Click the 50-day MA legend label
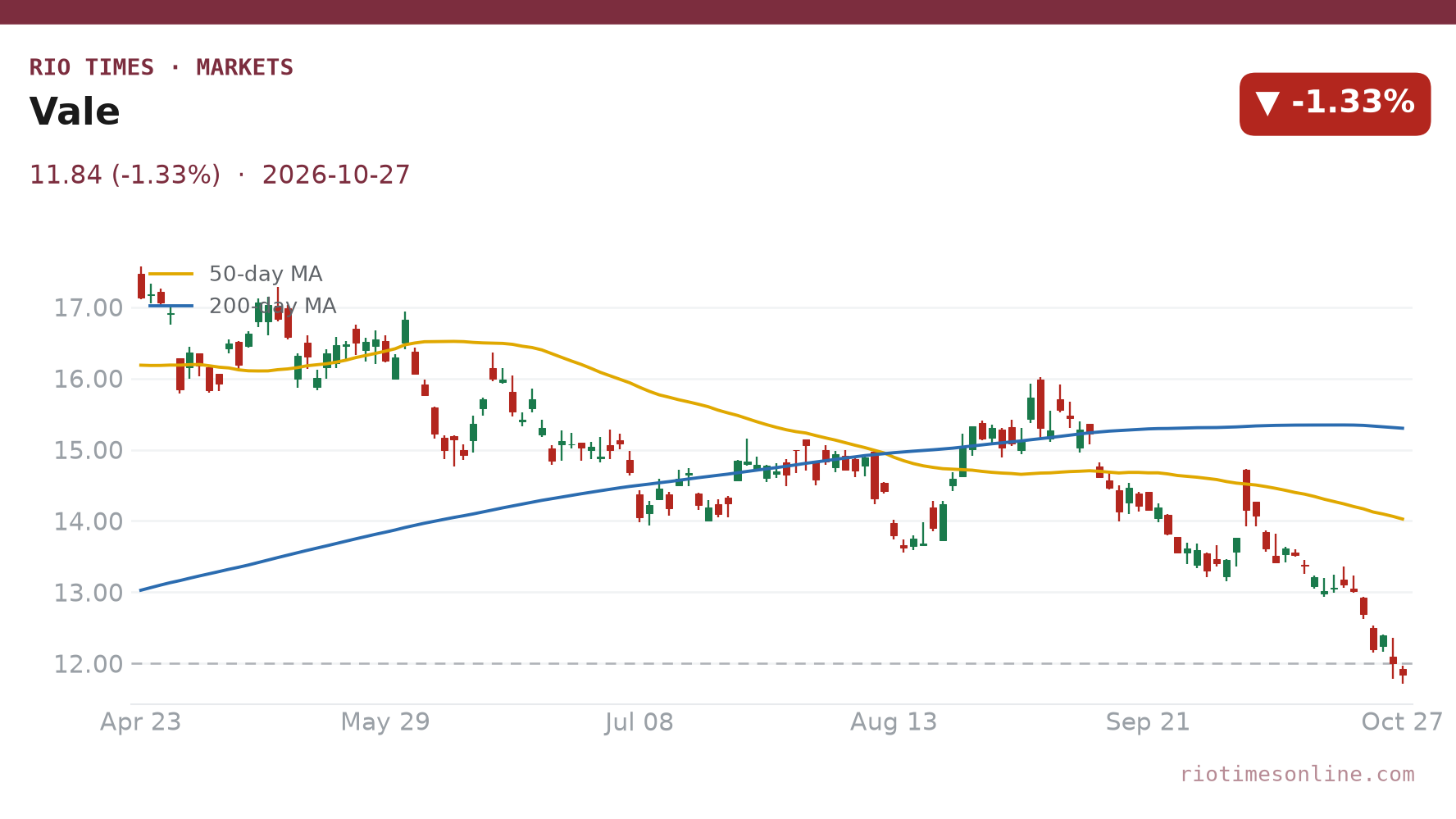1456x819 pixels. pos(266,274)
